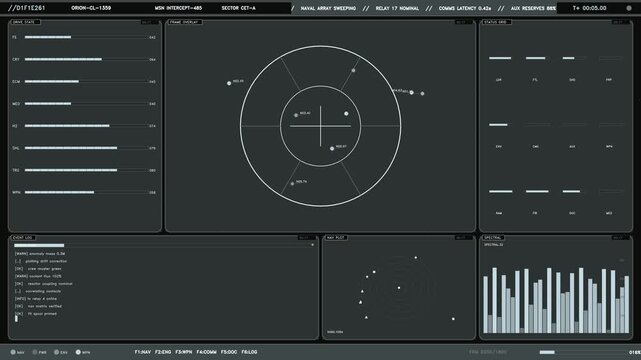Select rightmost contact outside the radar ring

pyautogui.click(x=422, y=94)
